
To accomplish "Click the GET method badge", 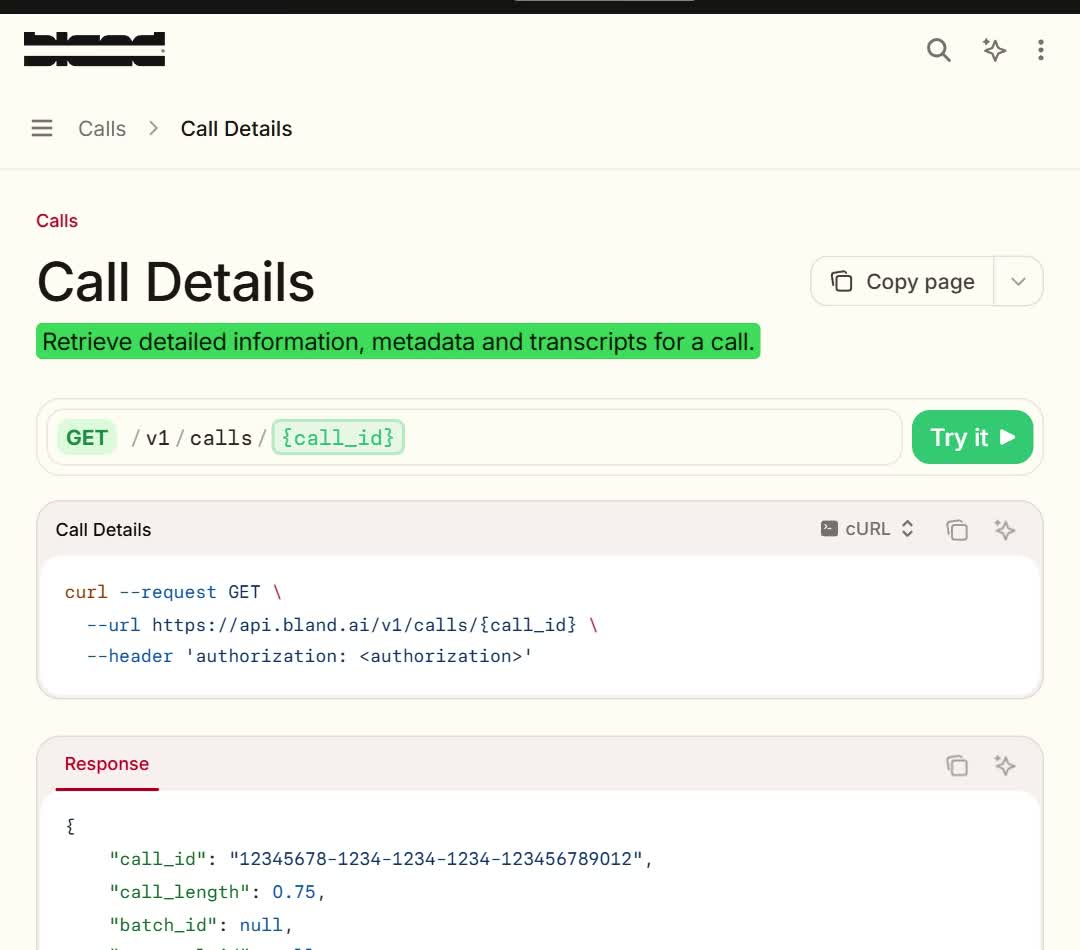I will (x=87, y=437).
